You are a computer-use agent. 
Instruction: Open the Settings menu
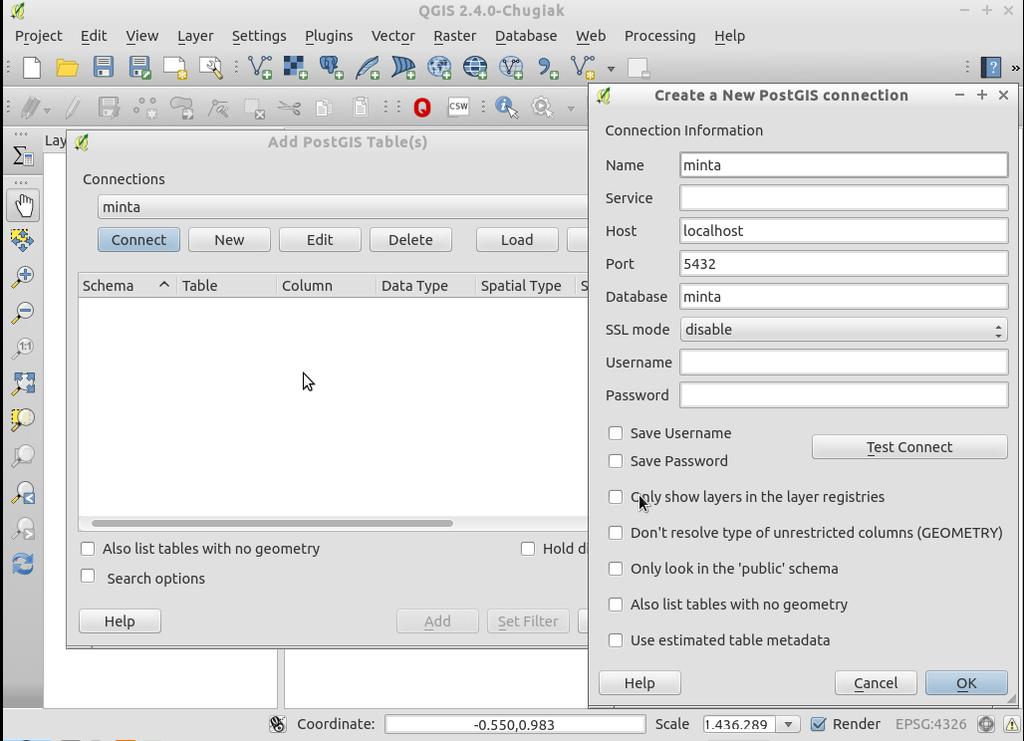259,36
